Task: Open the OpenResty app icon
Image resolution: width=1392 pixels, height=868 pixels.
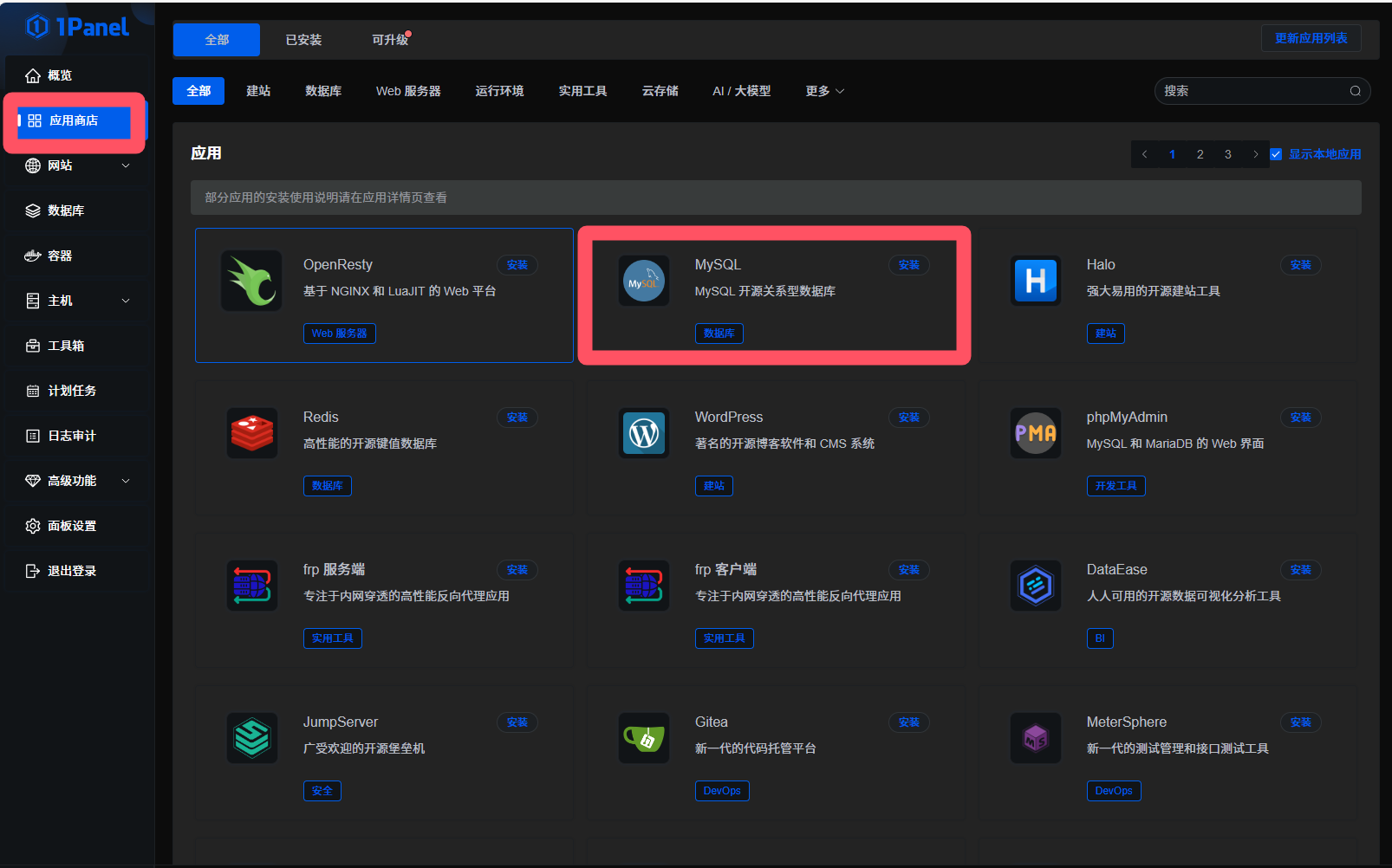Action: tap(251, 281)
